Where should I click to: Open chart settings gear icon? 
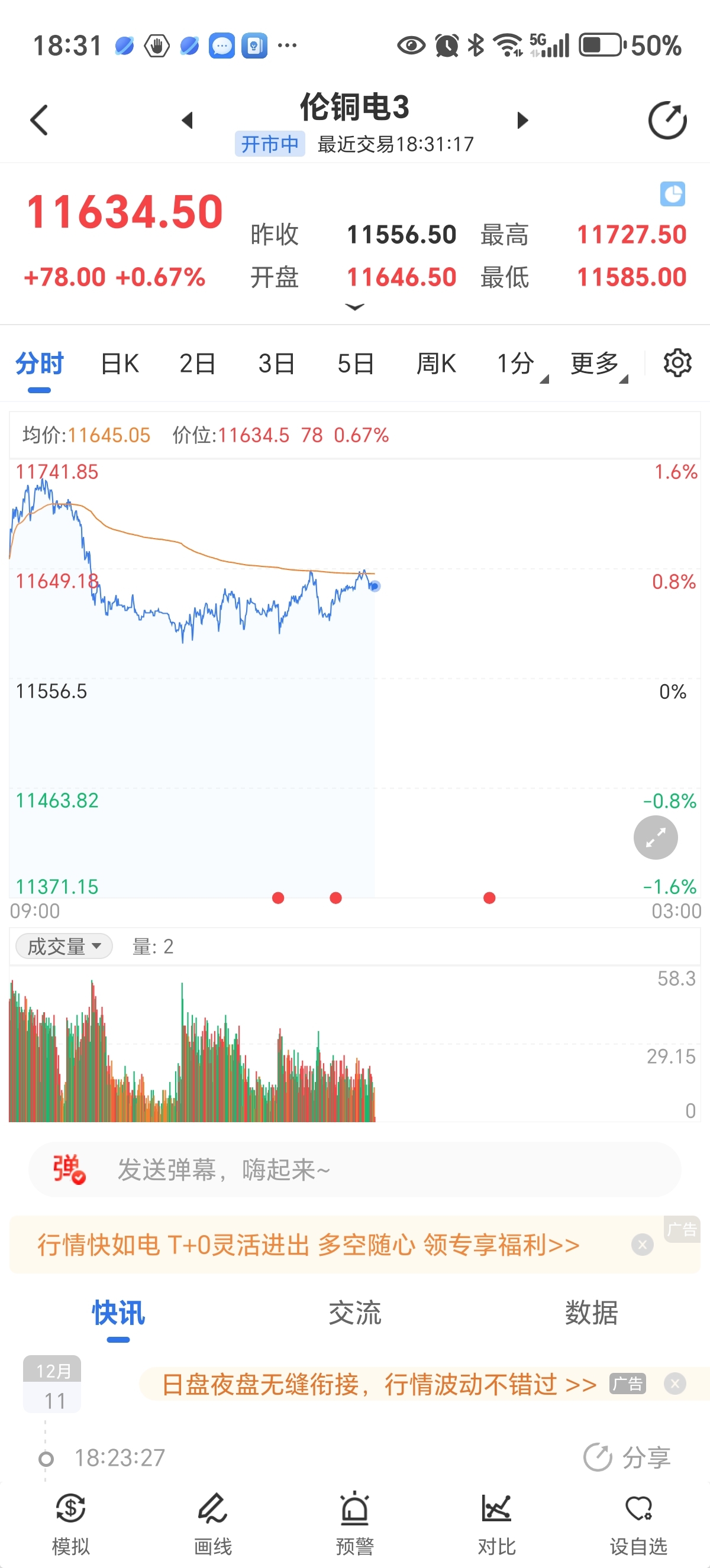[x=677, y=364]
